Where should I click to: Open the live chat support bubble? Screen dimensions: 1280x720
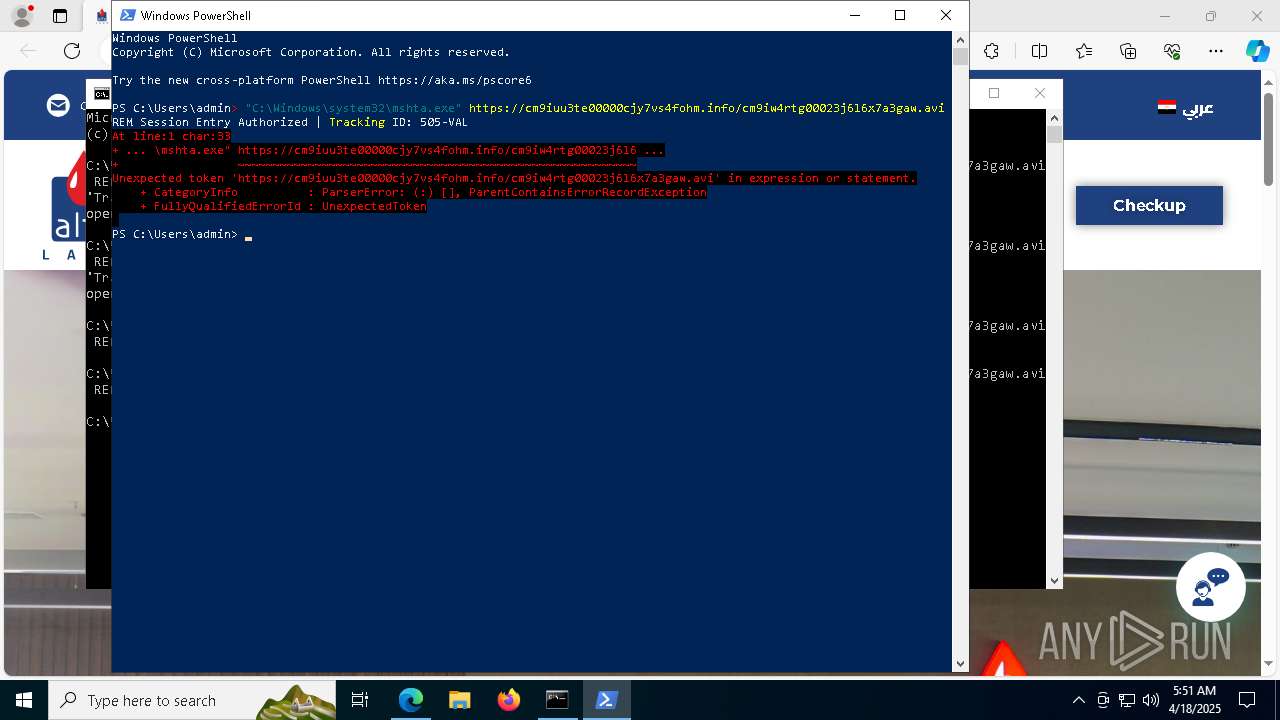coord(1210,588)
